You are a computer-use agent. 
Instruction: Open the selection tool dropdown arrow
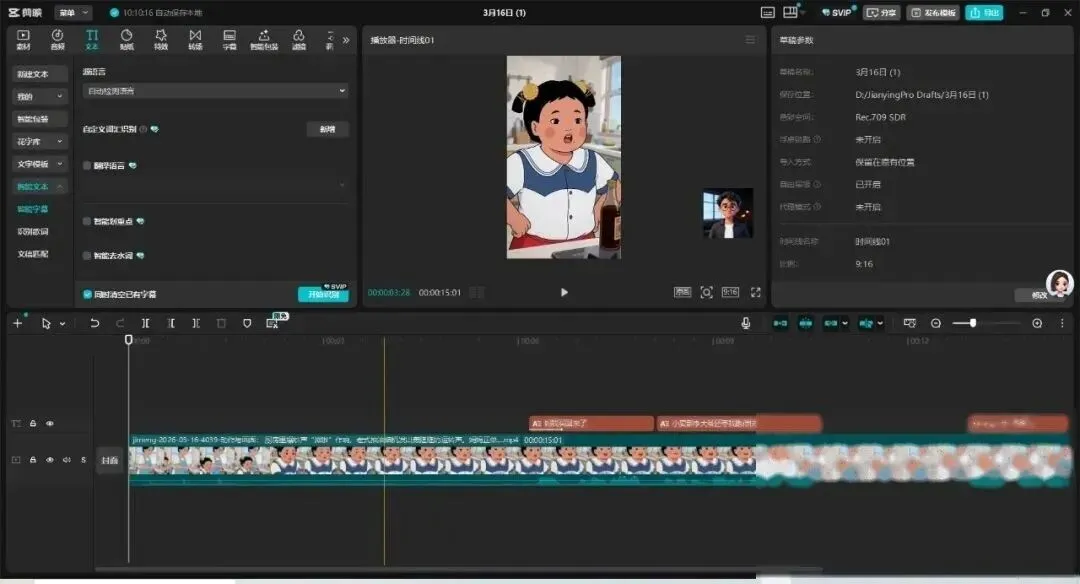tap(63, 324)
